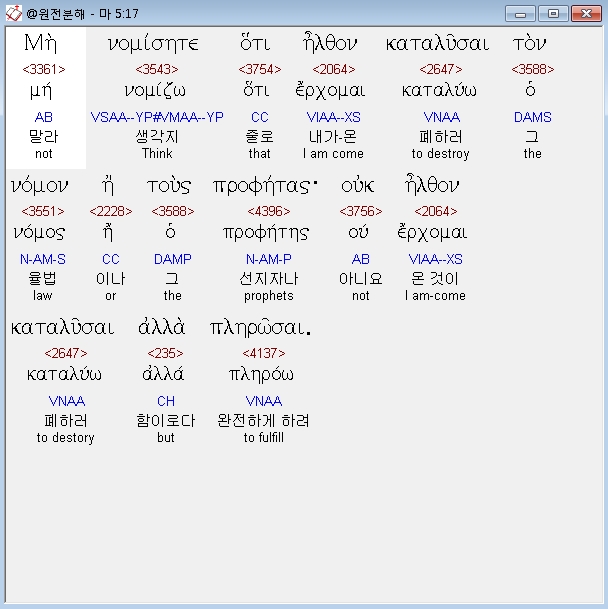Click the English gloss 'to fulfill'
Screen dimensions: 608x609
tap(264, 438)
